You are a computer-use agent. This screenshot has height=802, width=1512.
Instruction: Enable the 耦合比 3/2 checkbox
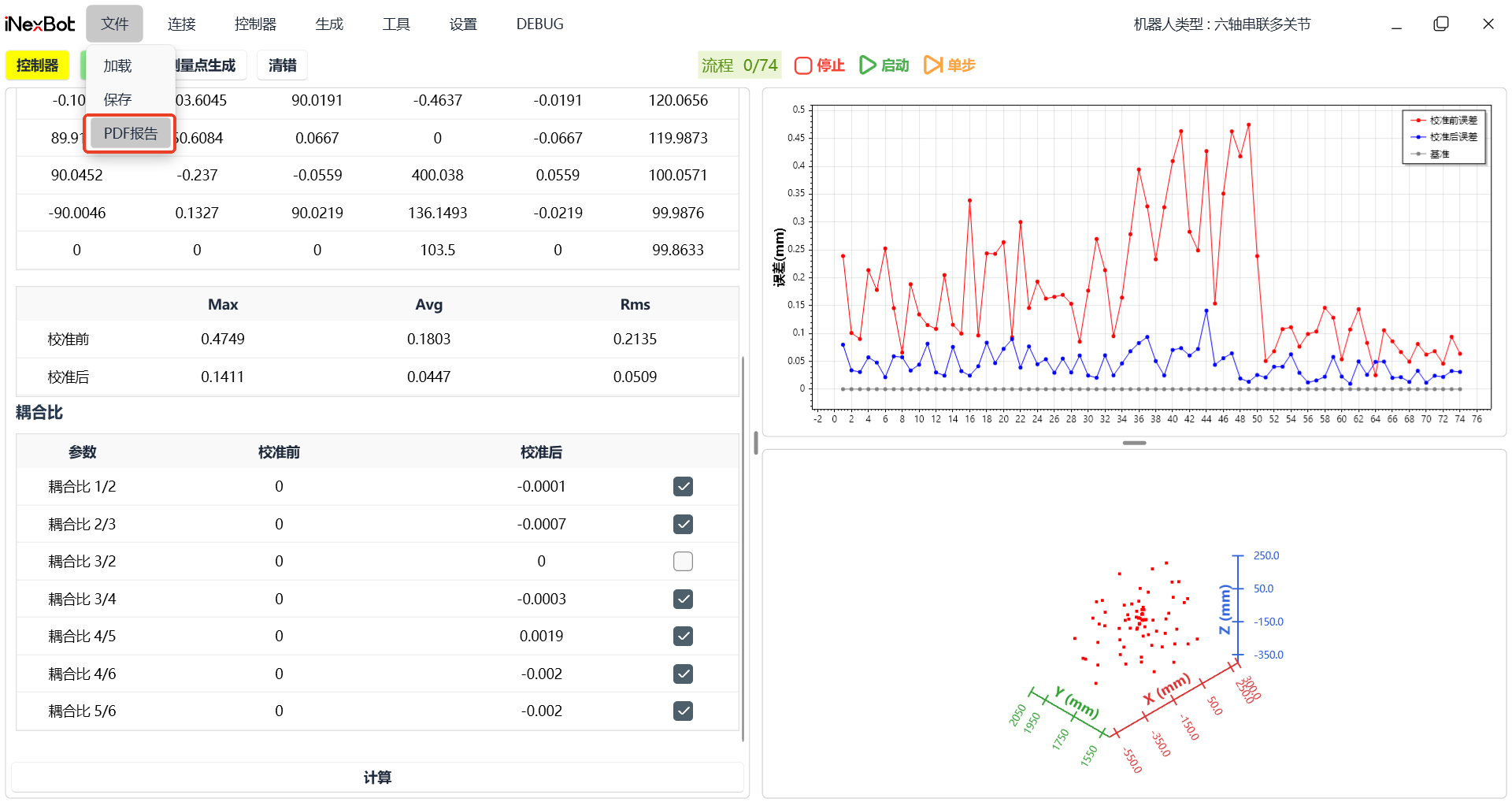click(x=683, y=562)
